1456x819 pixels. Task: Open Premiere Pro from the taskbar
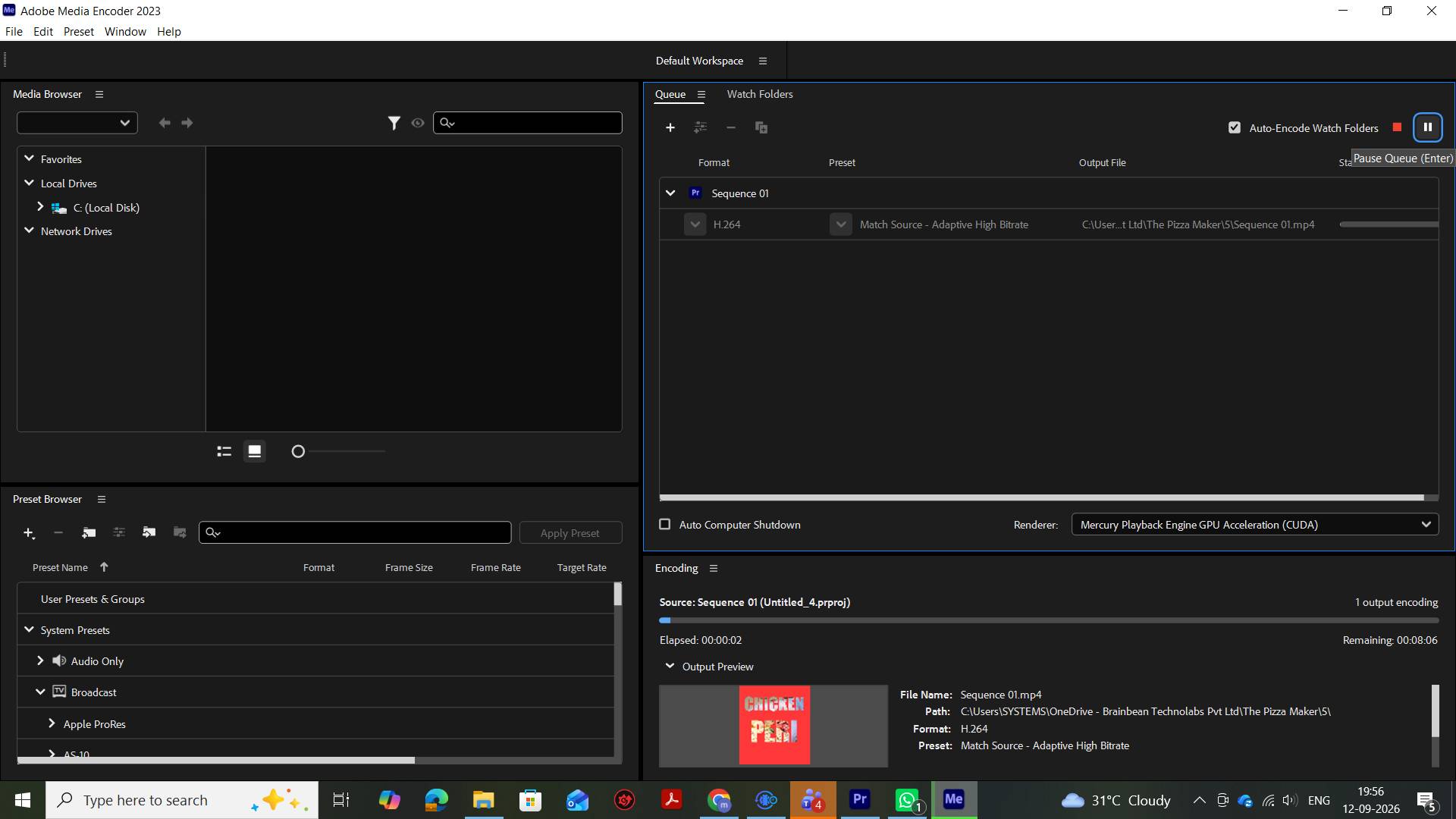860,799
